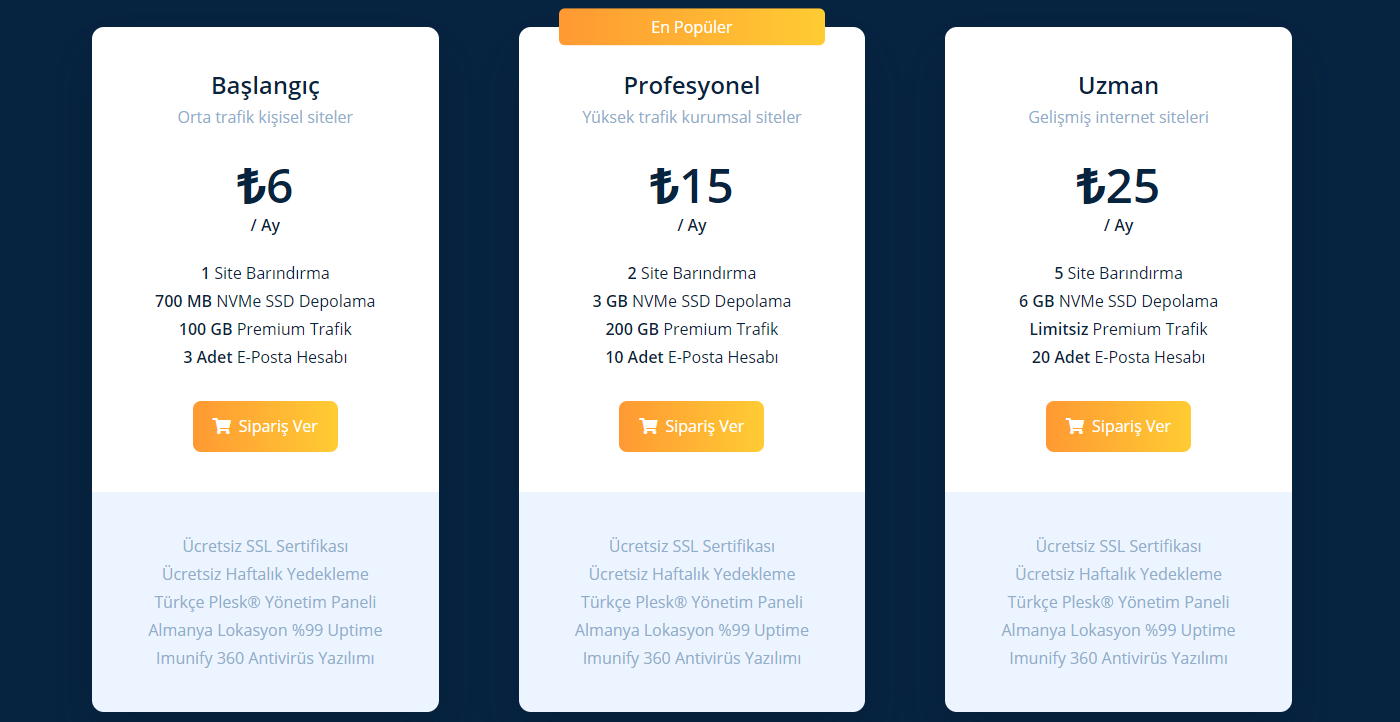1400x722 pixels.
Task: Order the Profesyonel plan via Sipariş Ver text
Action: pyautogui.click(x=704, y=426)
